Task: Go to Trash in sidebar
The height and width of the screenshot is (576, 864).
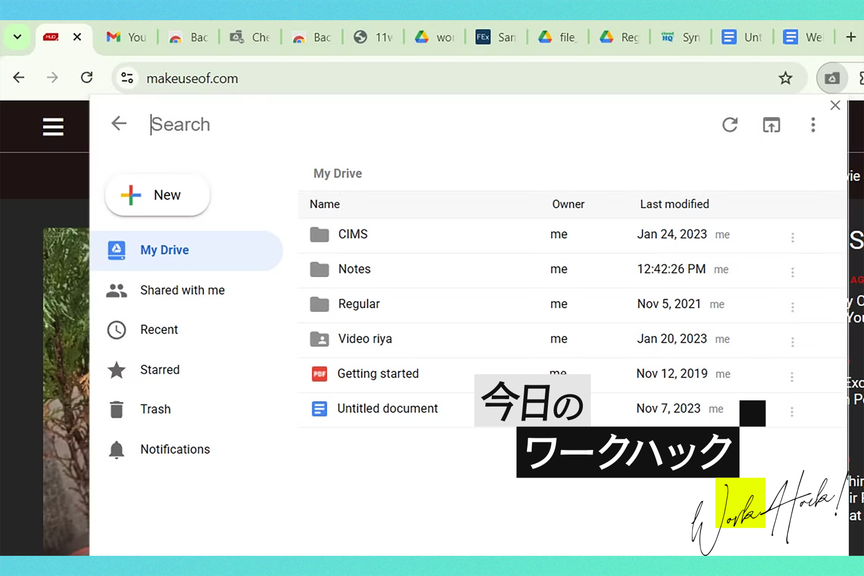Action: point(155,409)
